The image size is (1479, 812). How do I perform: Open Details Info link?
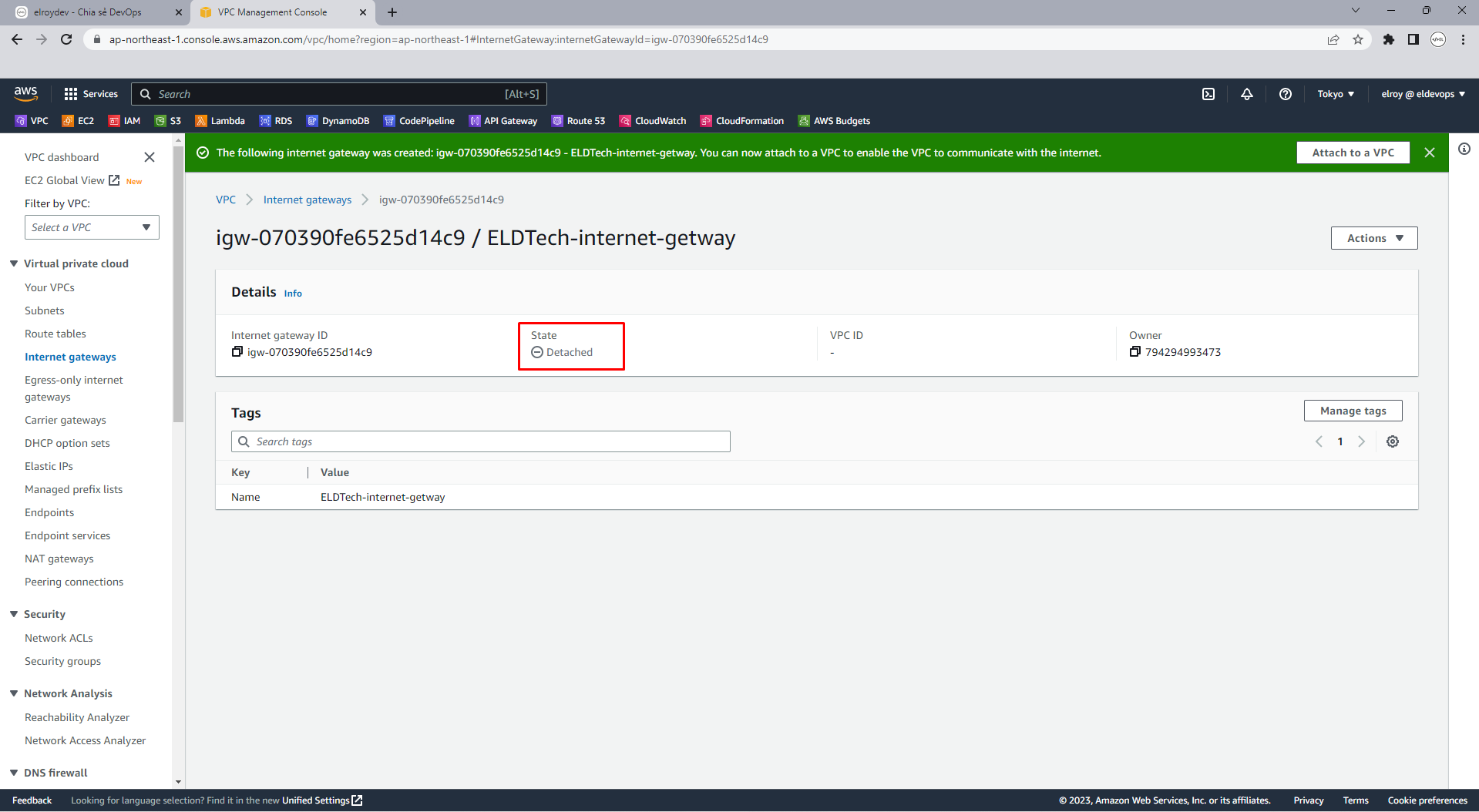point(293,294)
